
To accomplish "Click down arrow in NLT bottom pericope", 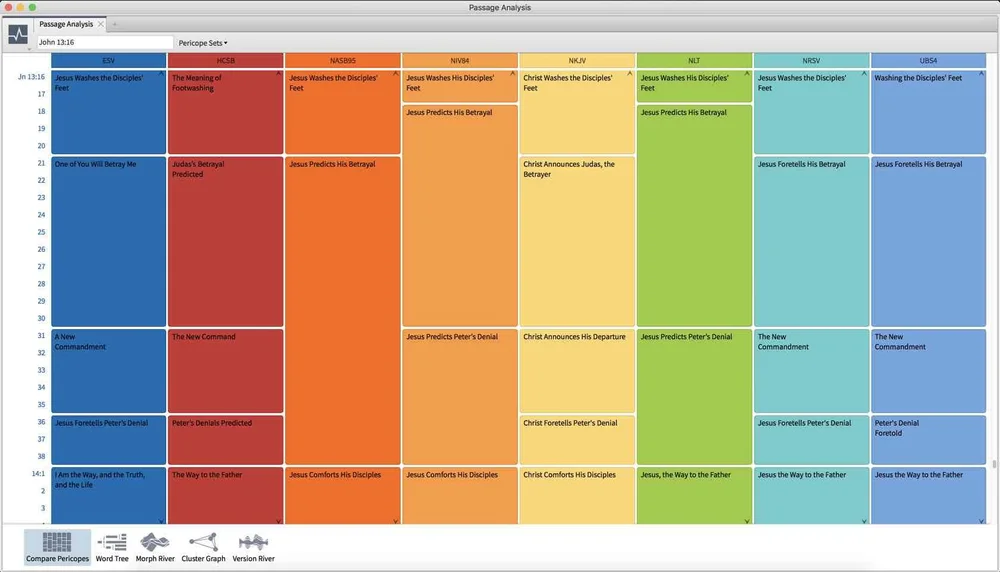I will 747,521.
